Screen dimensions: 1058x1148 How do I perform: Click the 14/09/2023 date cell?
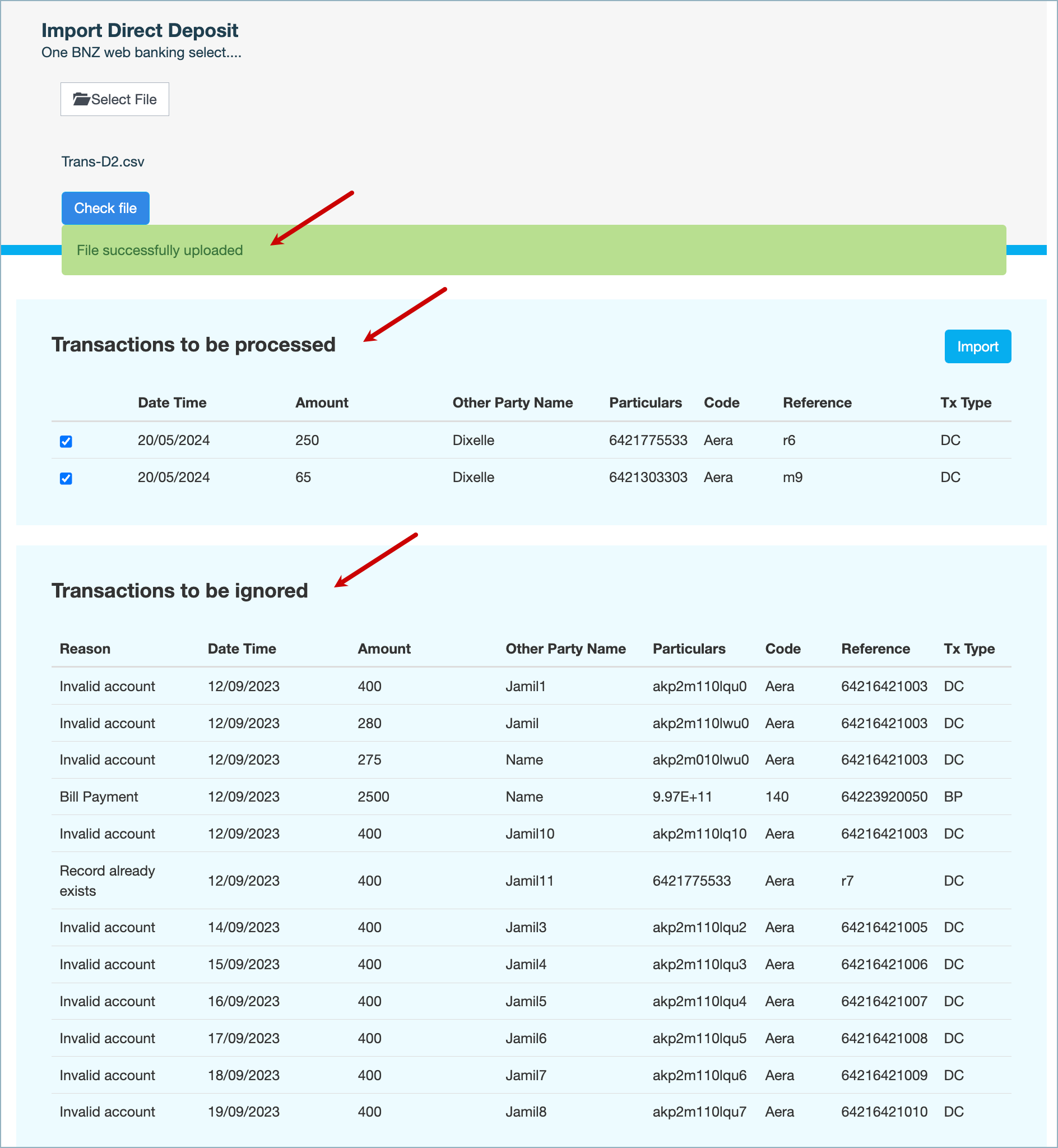(243, 927)
